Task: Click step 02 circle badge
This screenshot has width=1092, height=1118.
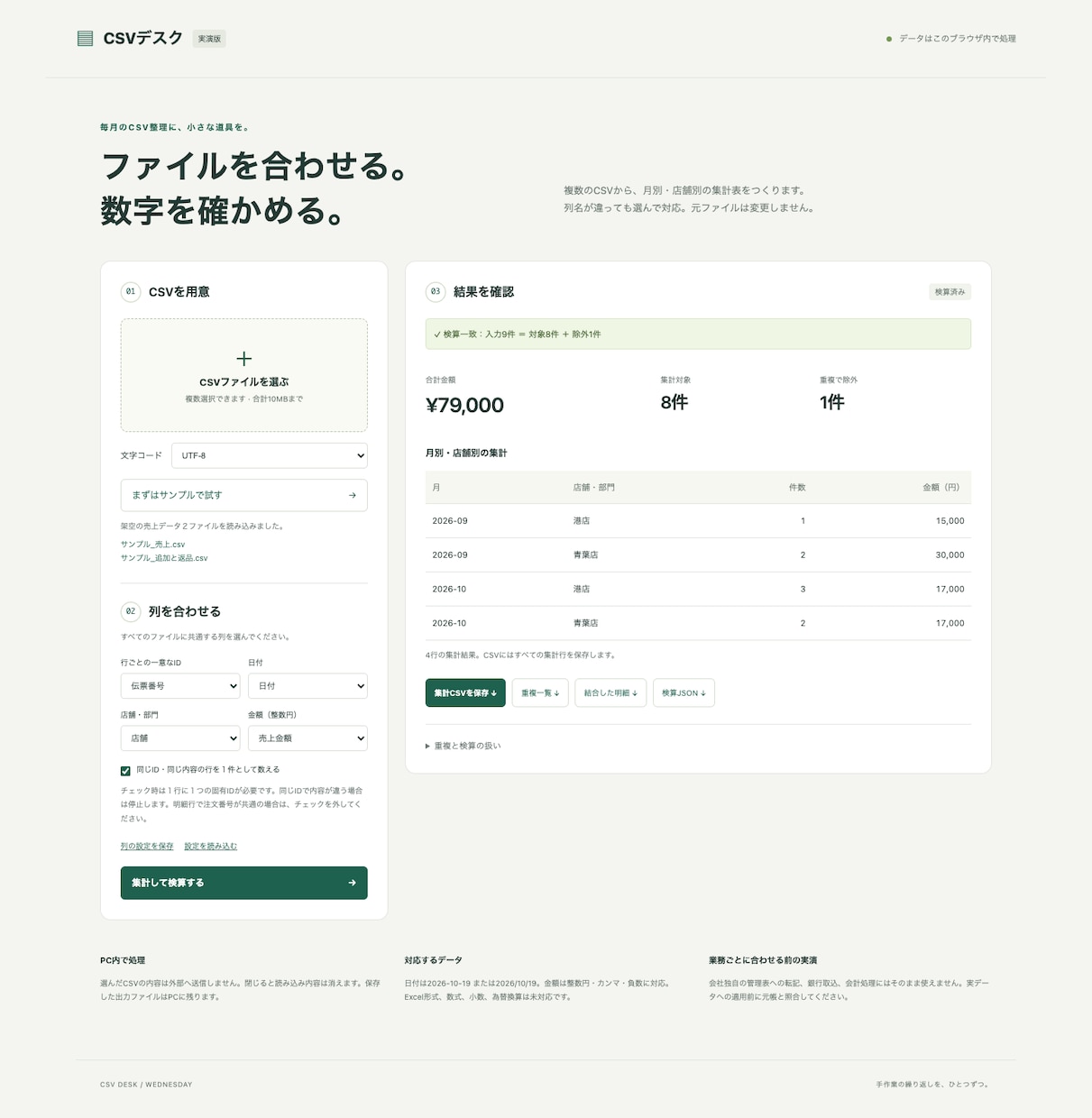Action: coord(131,611)
